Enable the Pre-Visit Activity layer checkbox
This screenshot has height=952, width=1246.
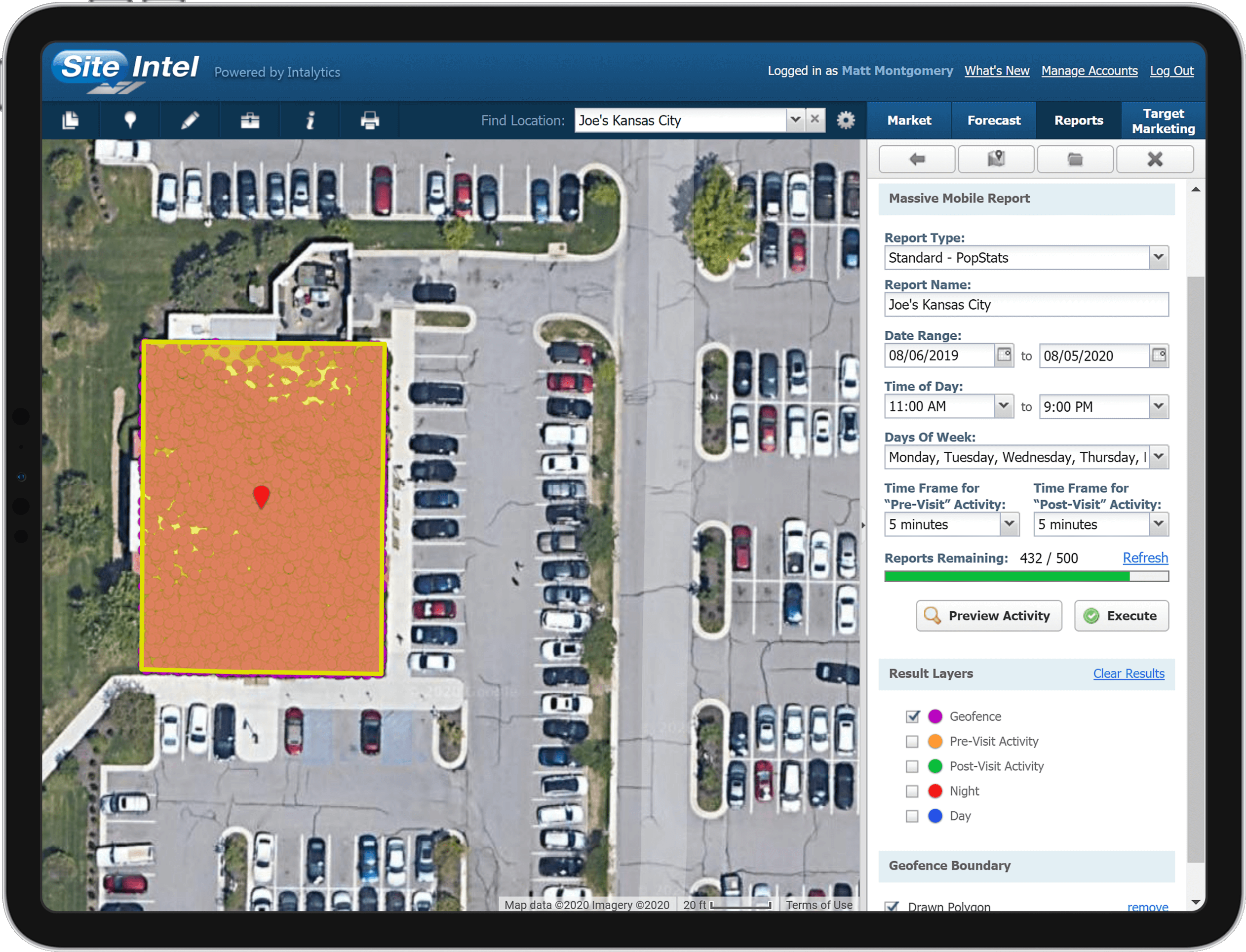912,741
